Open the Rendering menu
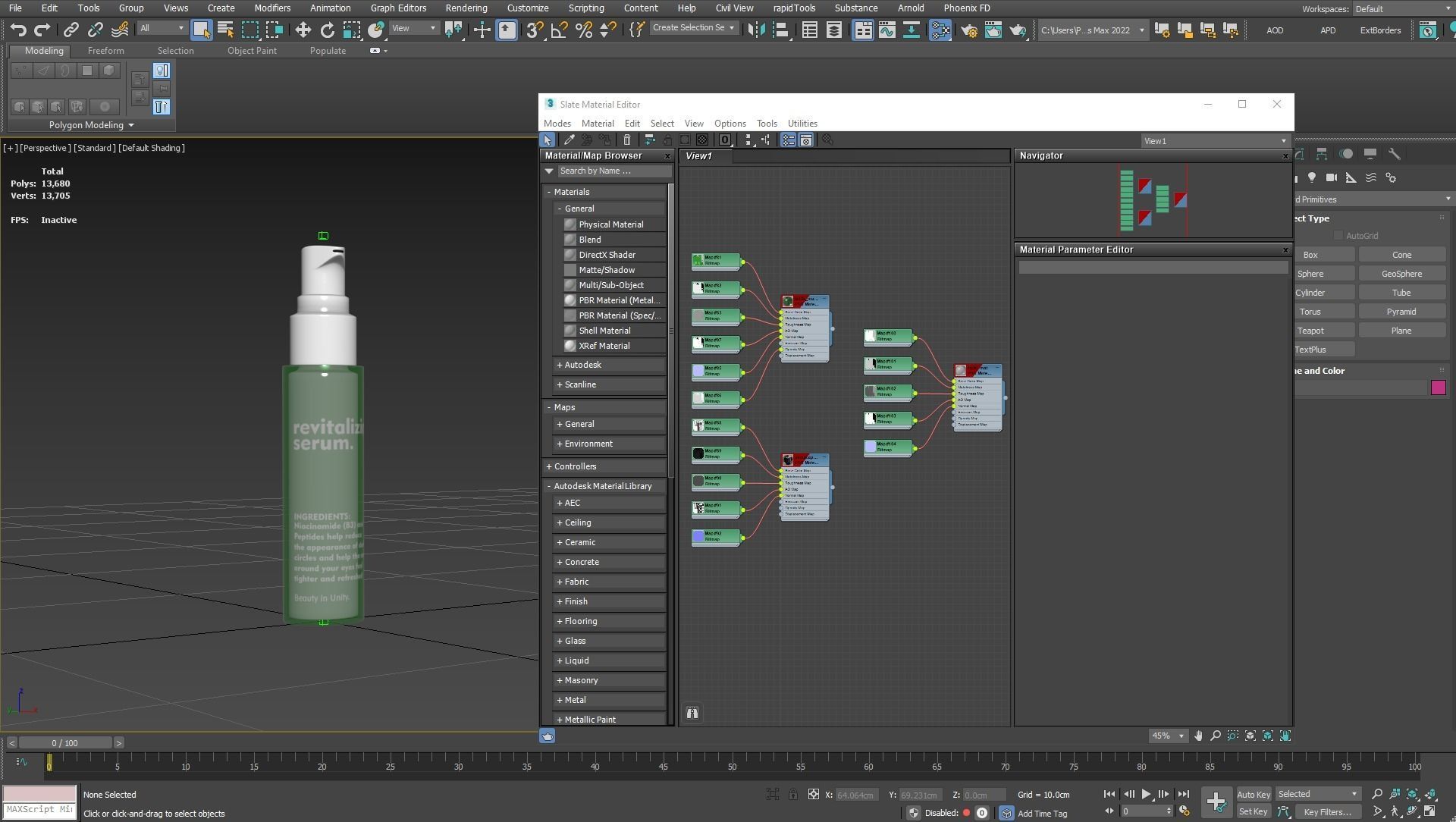The image size is (1456, 822). coord(466,8)
